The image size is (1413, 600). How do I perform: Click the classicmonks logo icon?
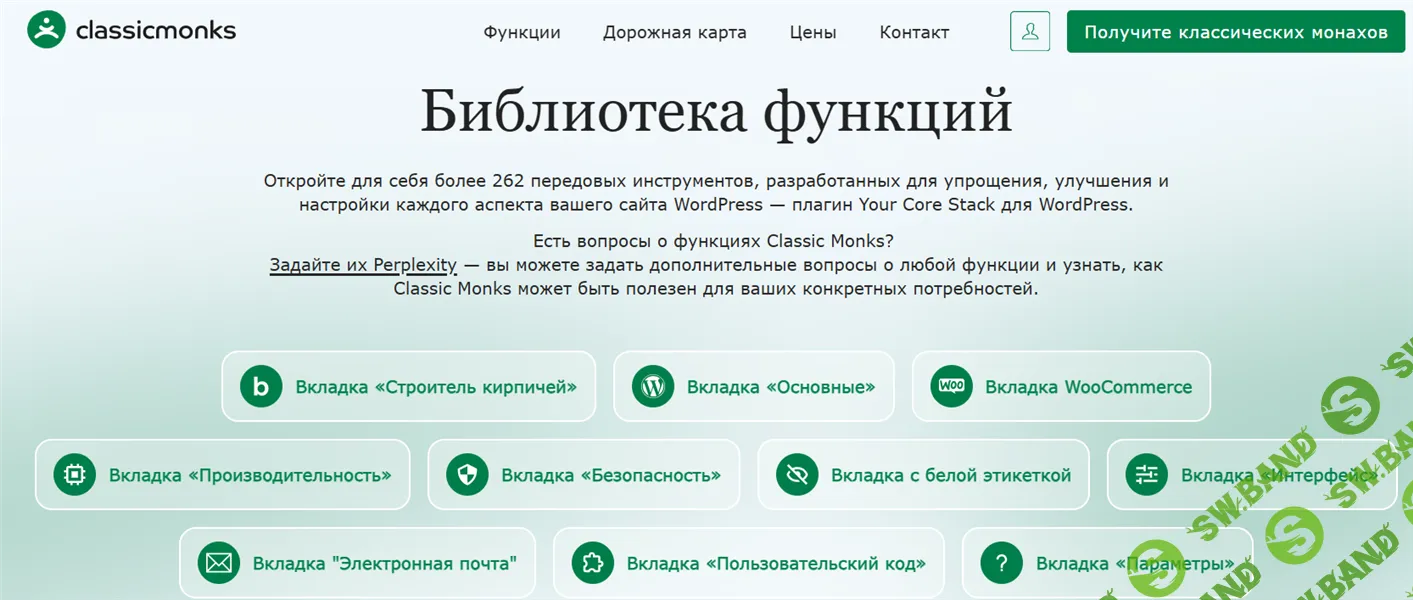tap(46, 31)
